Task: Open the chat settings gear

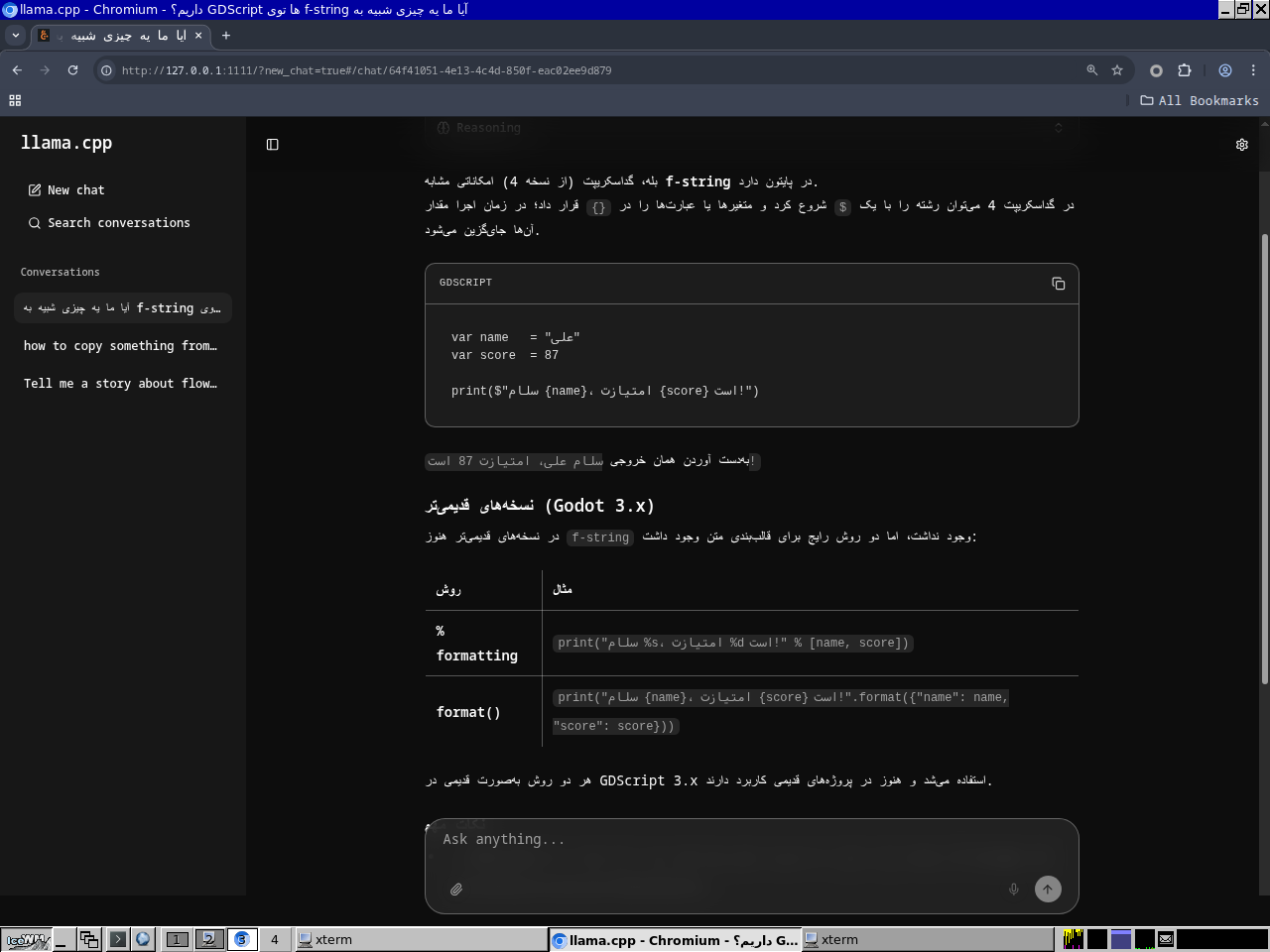Action: [x=1241, y=144]
